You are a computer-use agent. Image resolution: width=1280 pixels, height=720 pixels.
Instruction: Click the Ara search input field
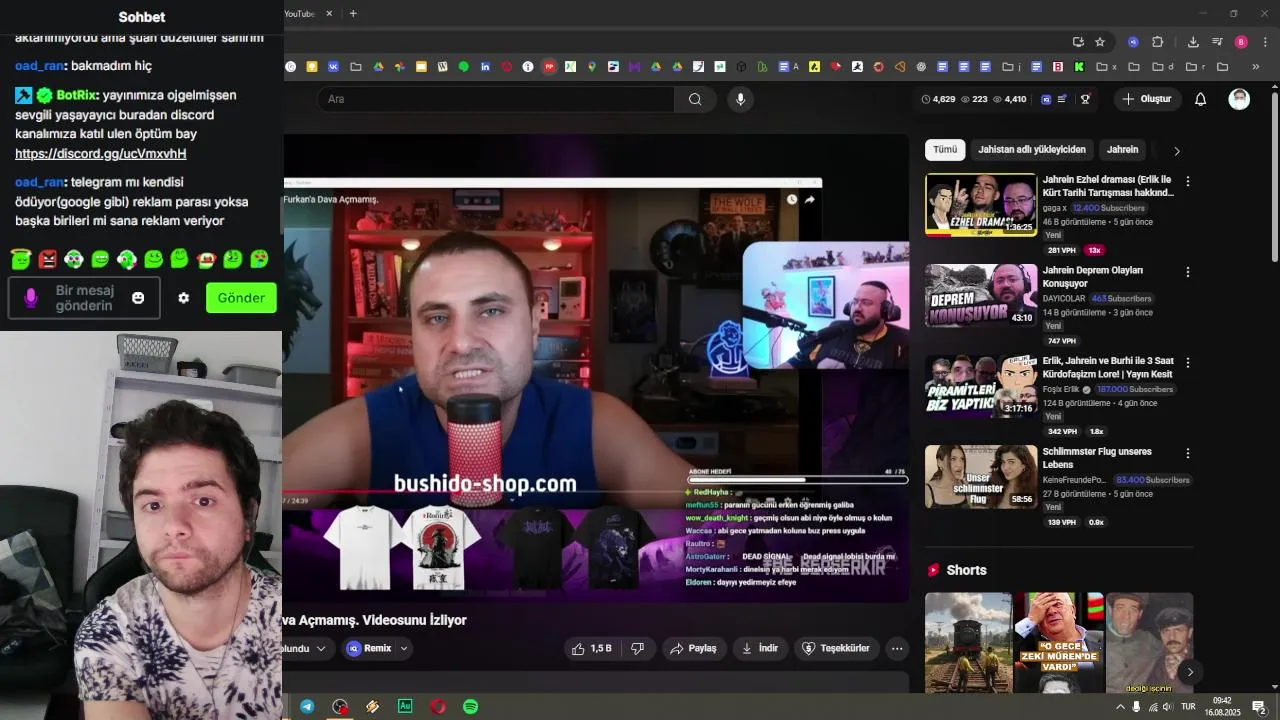tap(496, 99)
